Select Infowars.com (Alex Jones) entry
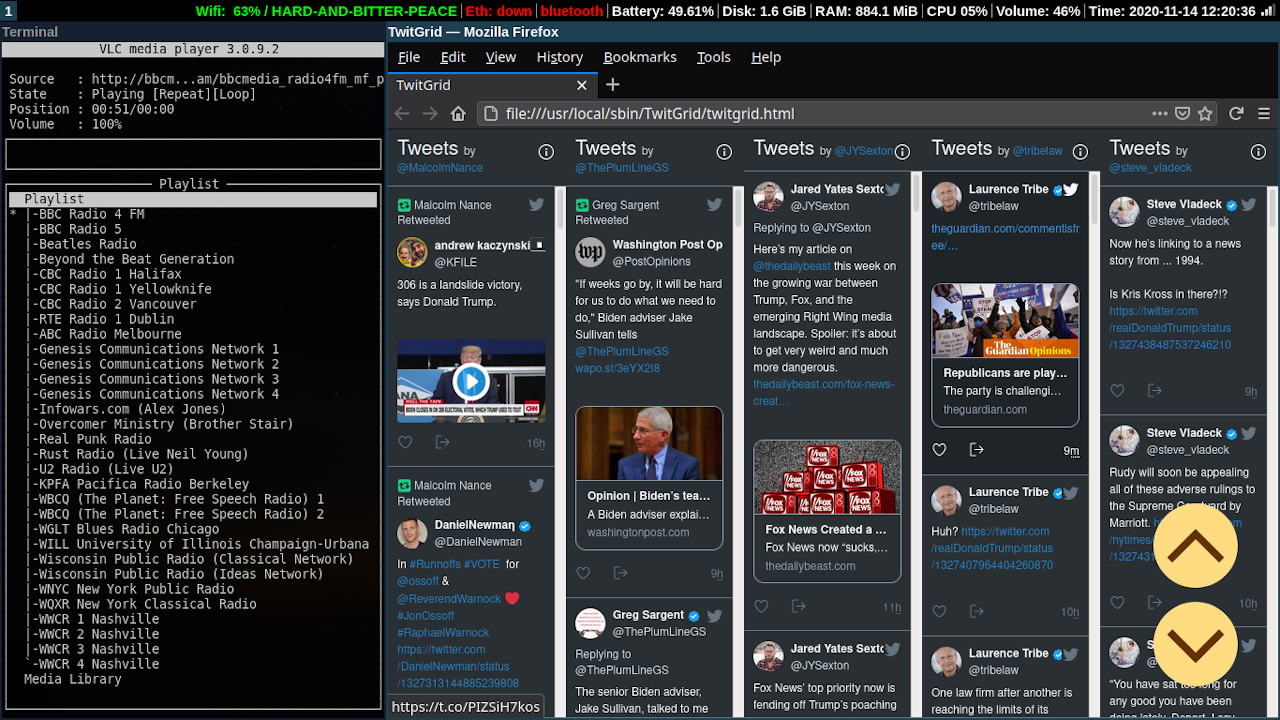This screenshot has width=1280, height=720. tap(130, 409)
